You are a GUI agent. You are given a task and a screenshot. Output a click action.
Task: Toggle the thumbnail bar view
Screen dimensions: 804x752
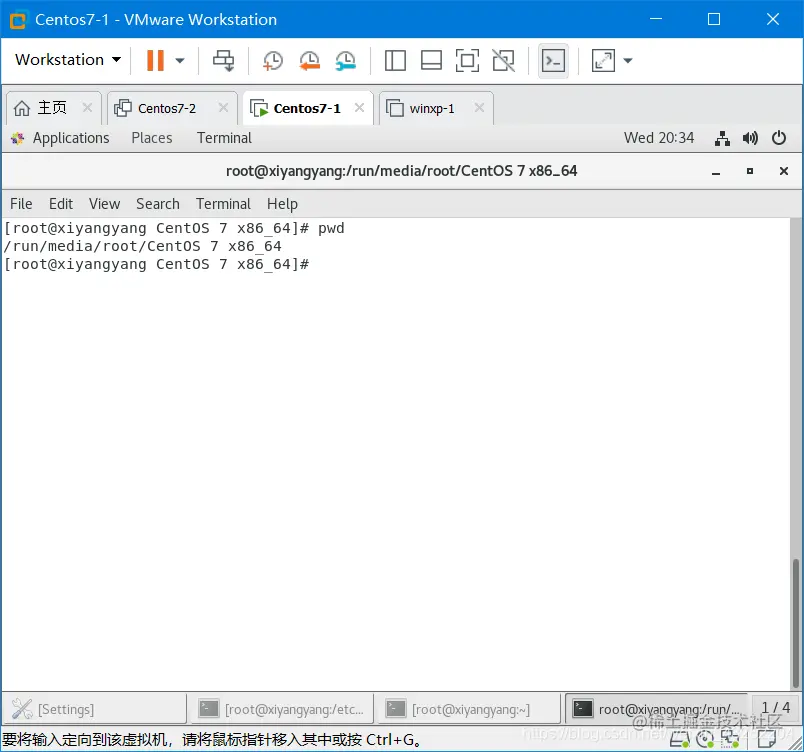431,60
